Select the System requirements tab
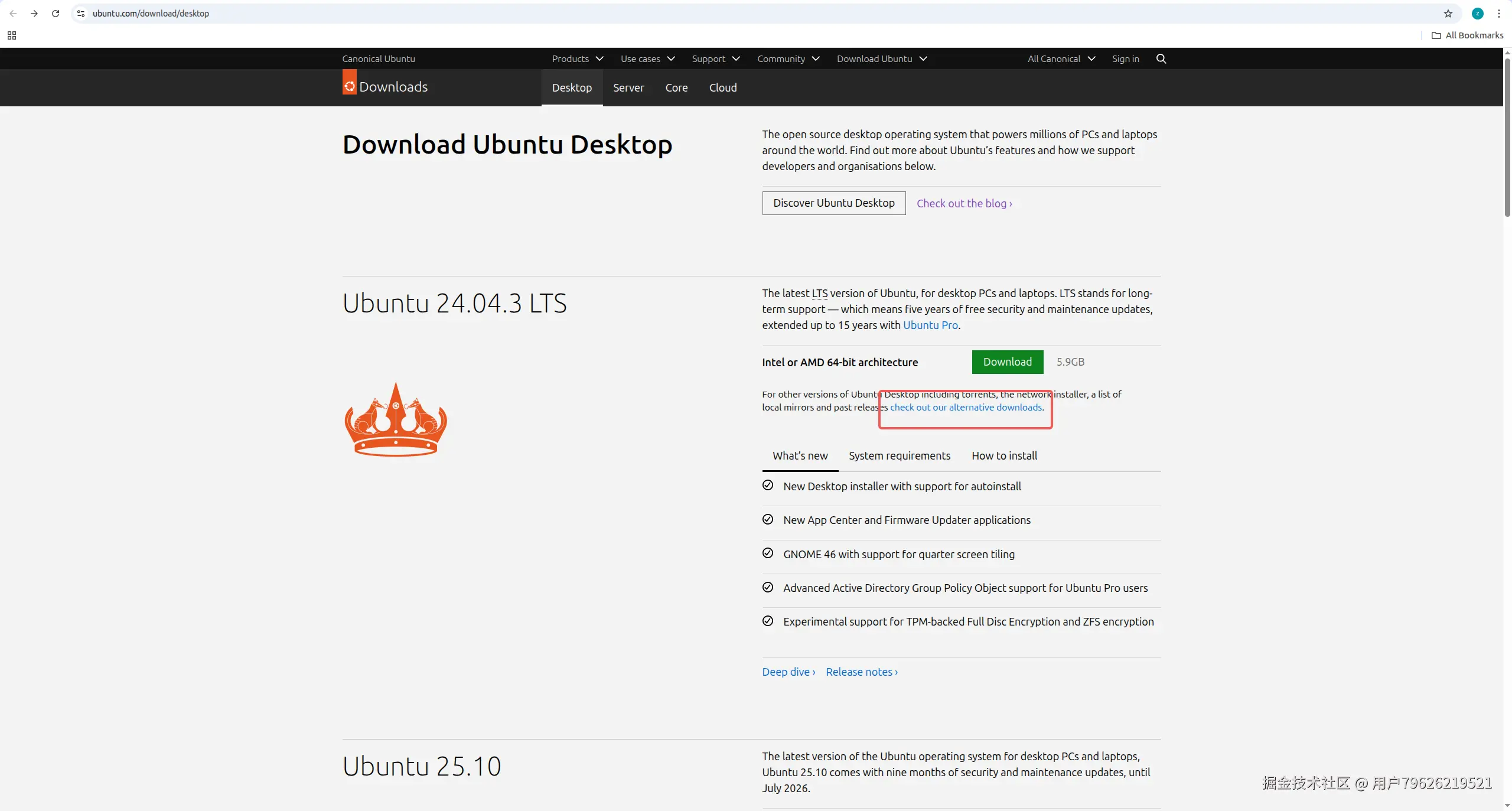The width and height of the screenshot is (1512, 811). coord(899,455)
